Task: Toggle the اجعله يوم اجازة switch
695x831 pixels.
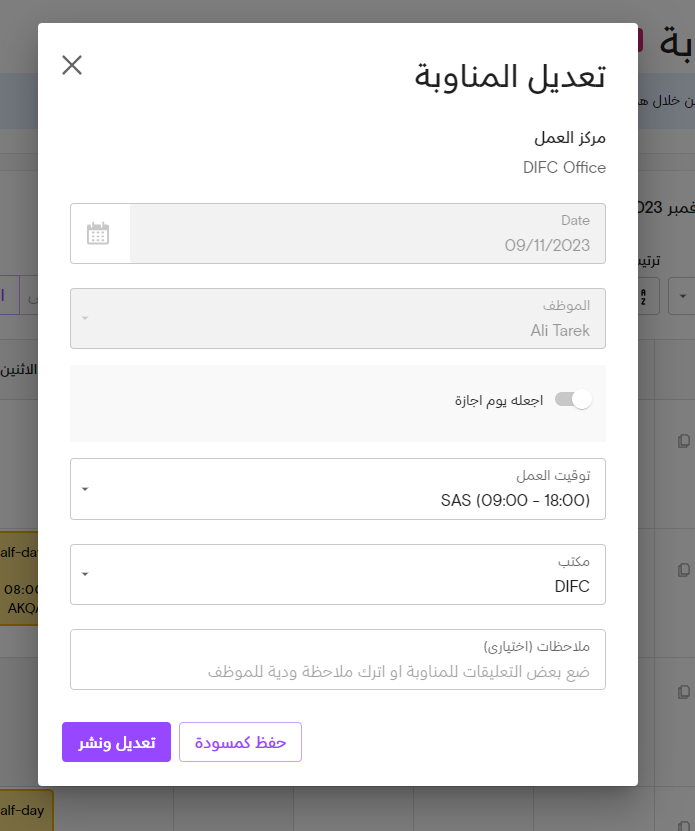Action: pos(573,399)
